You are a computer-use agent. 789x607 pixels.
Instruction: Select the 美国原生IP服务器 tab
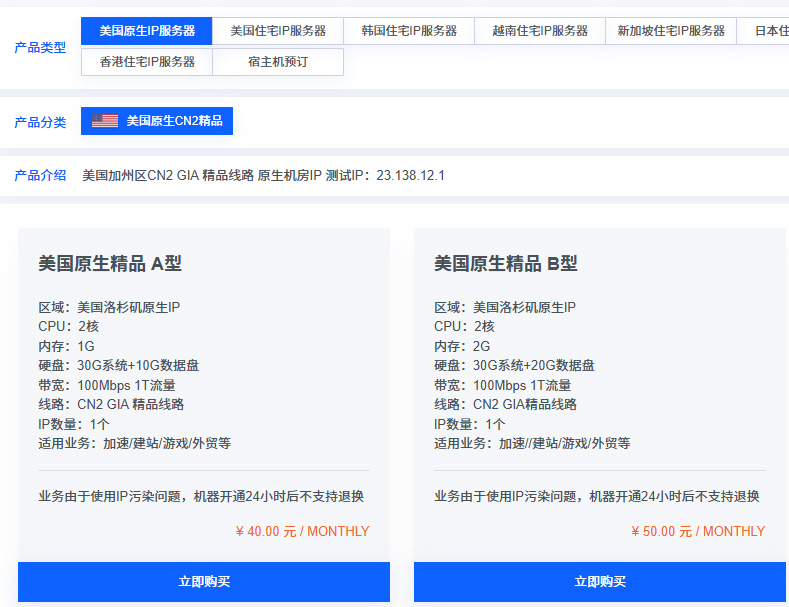click(147, 31)
